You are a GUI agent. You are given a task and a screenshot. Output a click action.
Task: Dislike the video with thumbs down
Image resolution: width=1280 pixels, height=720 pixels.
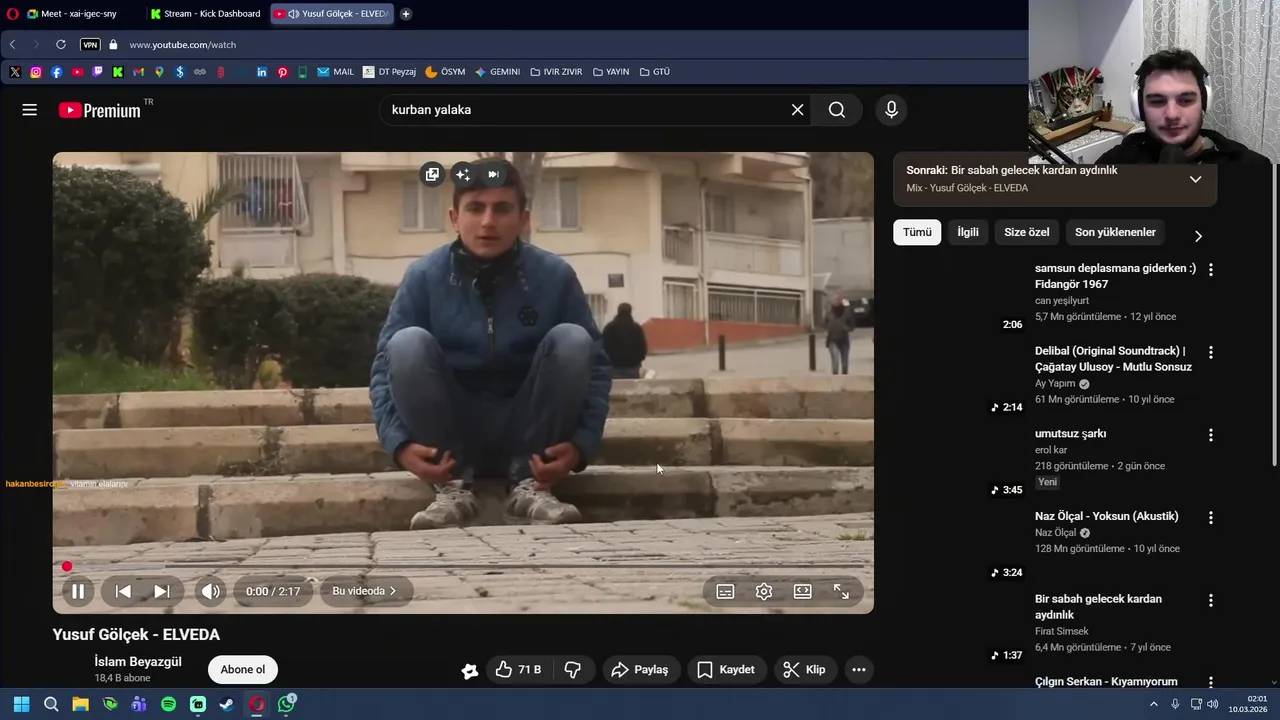coord(573,670)
